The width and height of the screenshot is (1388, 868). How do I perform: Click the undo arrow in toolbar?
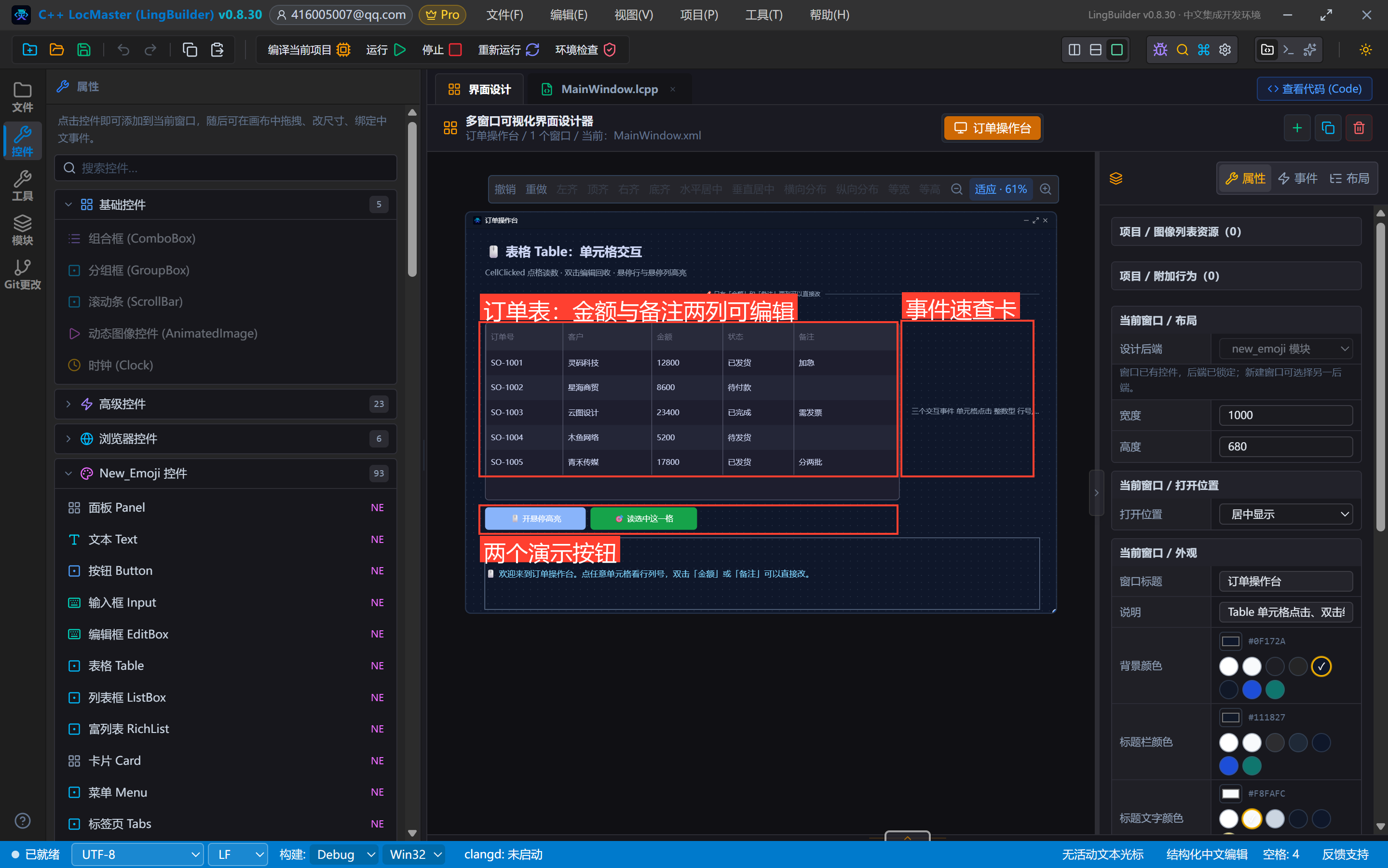123,50
